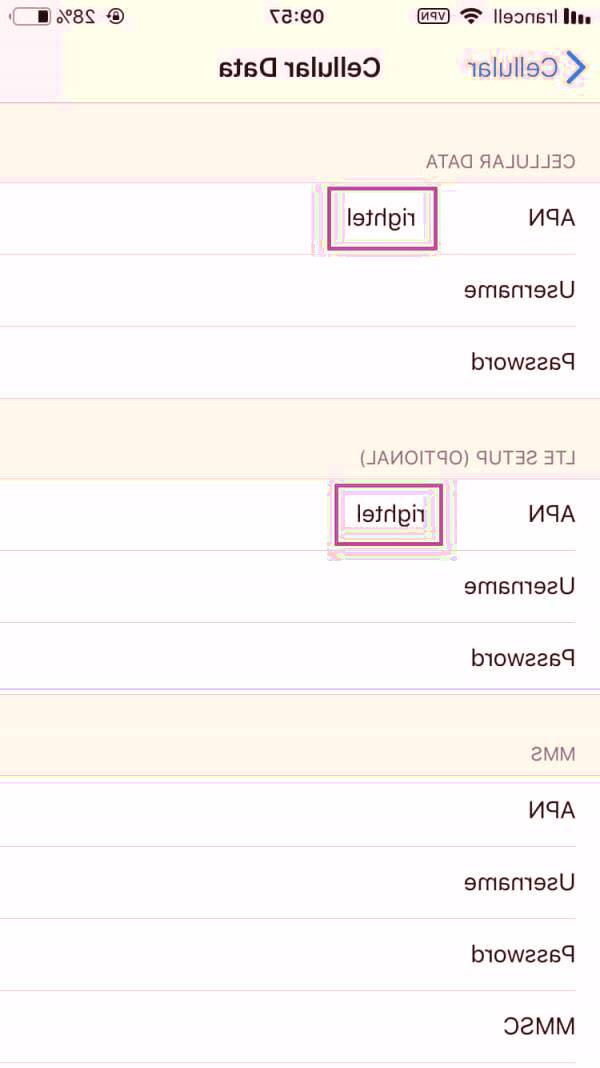
Task: Tap the MMS Password field
Action: (x=300, y=955)
